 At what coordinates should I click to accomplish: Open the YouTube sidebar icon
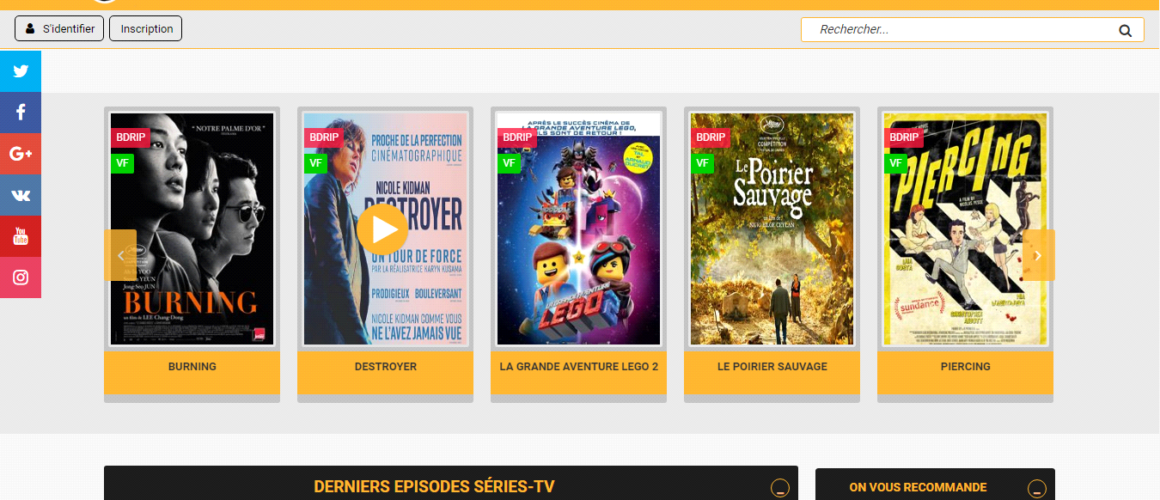tap(20, 237)
